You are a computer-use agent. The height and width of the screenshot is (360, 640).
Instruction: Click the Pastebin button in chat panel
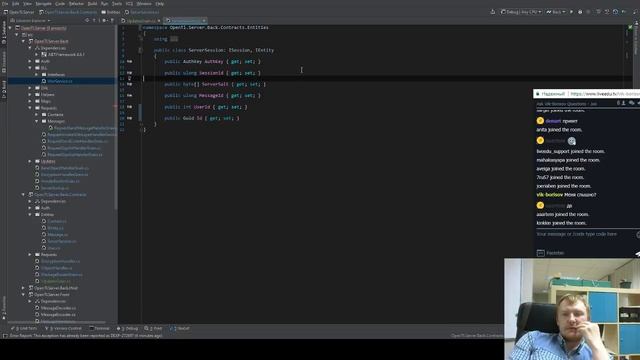point(551,253)
